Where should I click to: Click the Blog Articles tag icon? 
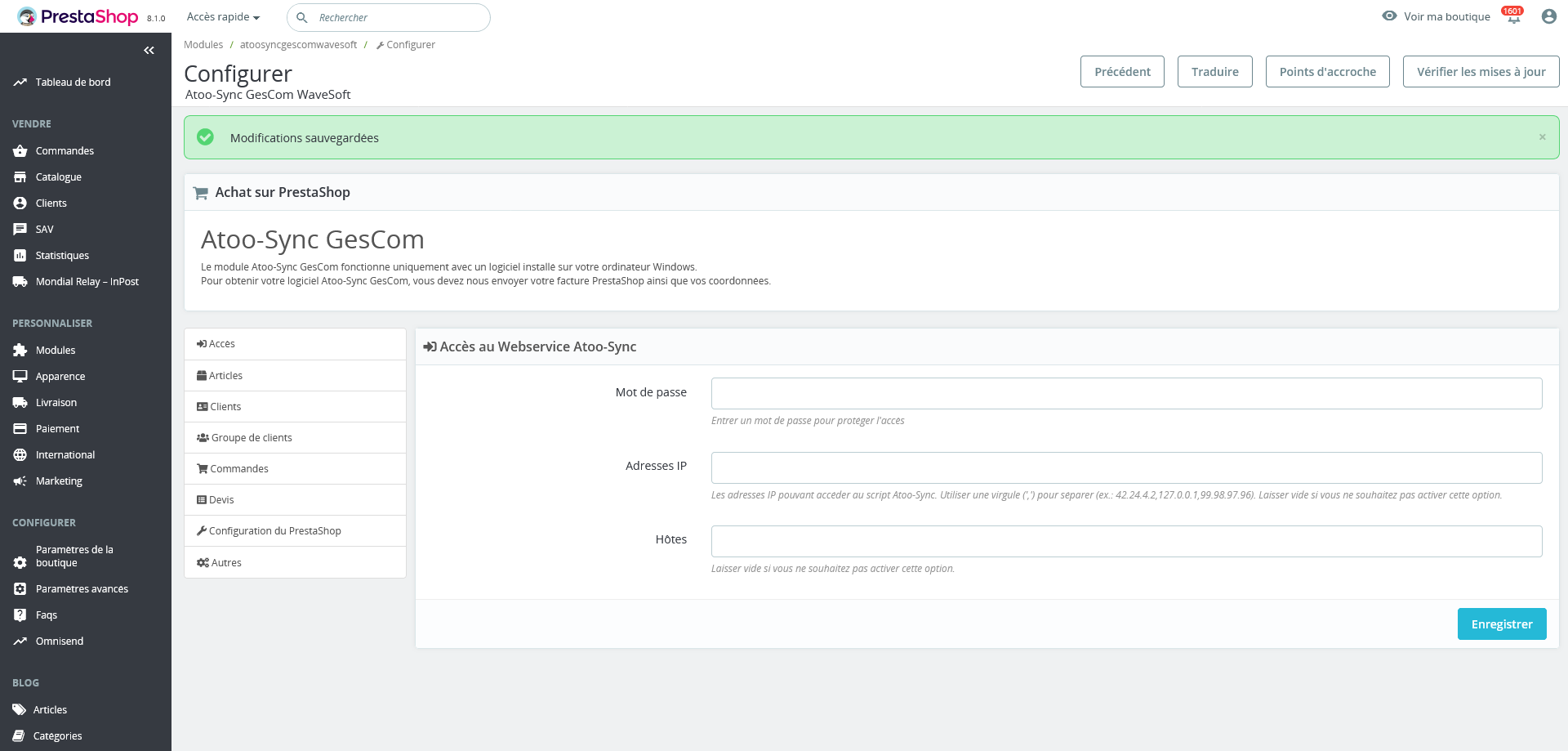[19, 710]
